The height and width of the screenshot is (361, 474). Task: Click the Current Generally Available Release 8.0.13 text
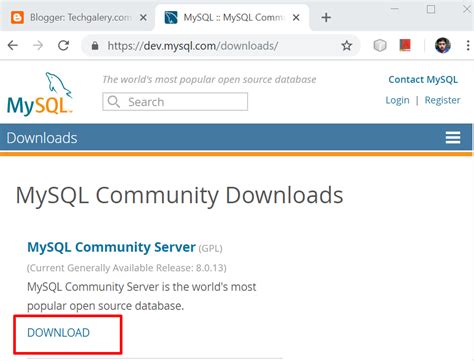127,268
